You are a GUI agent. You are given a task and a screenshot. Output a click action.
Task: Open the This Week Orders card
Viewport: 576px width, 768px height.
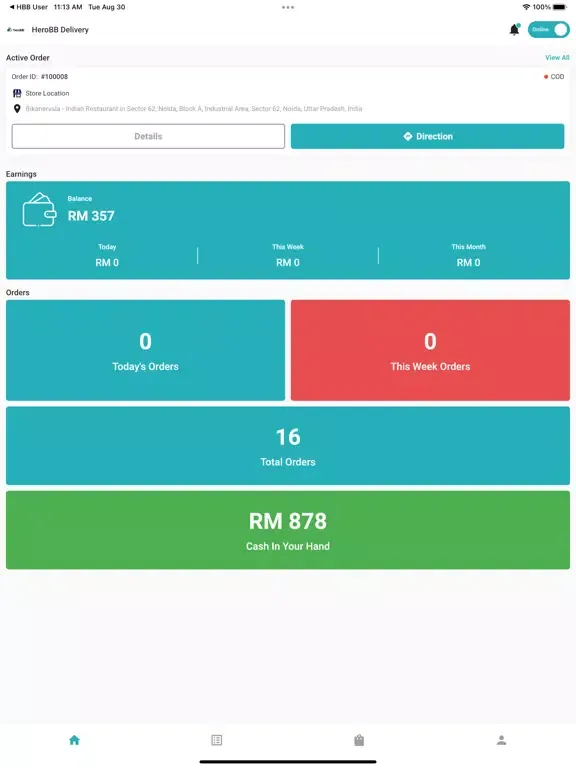click(430, 350)
